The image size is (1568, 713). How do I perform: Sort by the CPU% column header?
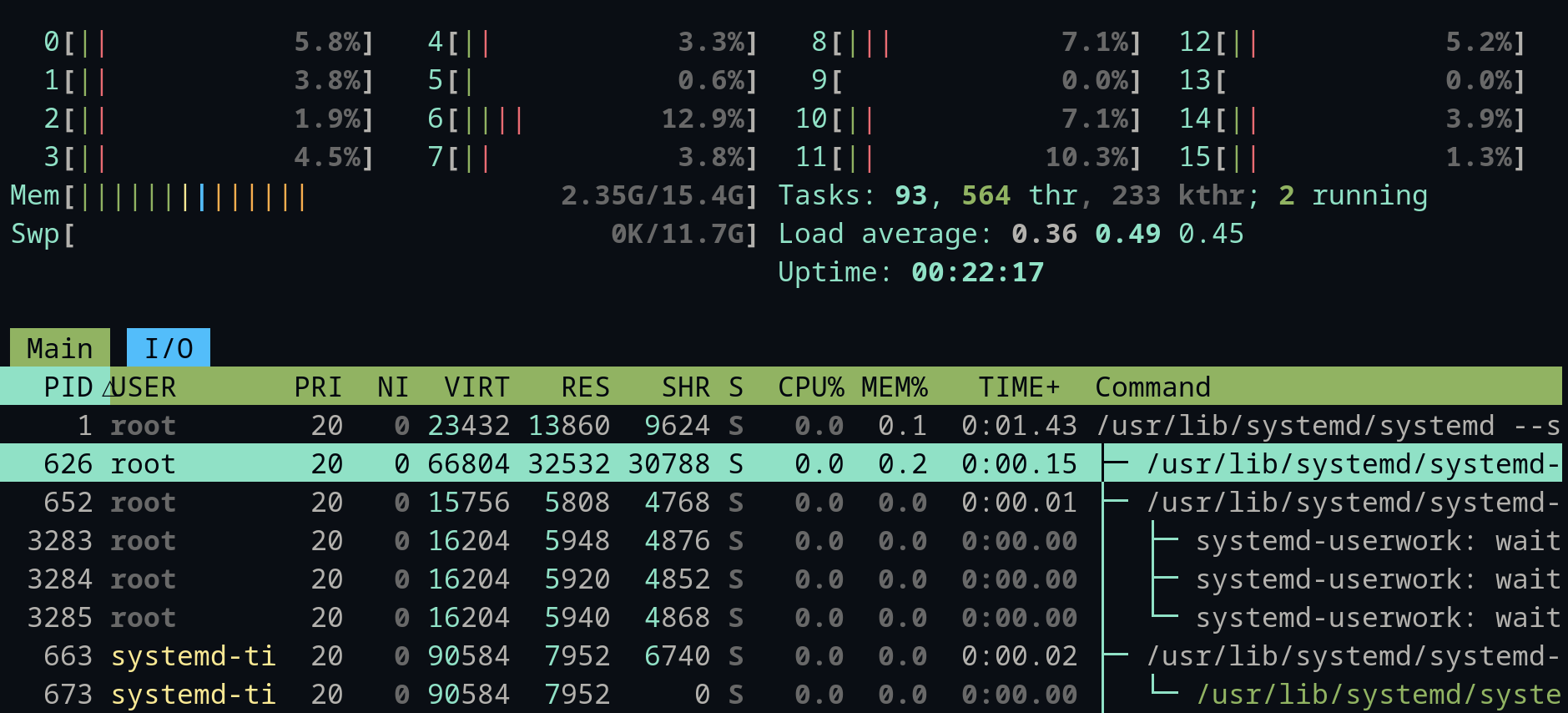coord(810,387)
